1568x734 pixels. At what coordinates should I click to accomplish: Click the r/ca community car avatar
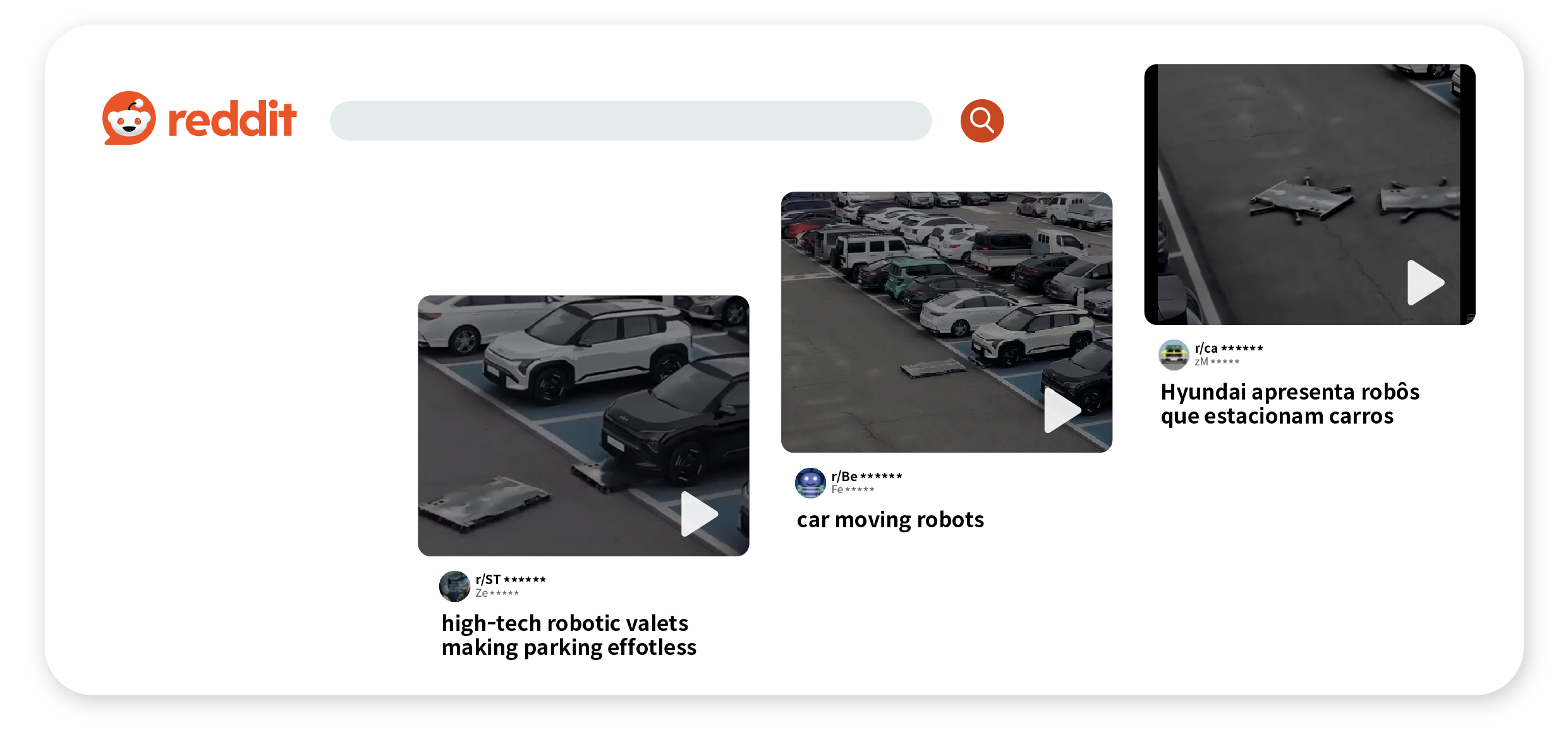pos(1174,355)
